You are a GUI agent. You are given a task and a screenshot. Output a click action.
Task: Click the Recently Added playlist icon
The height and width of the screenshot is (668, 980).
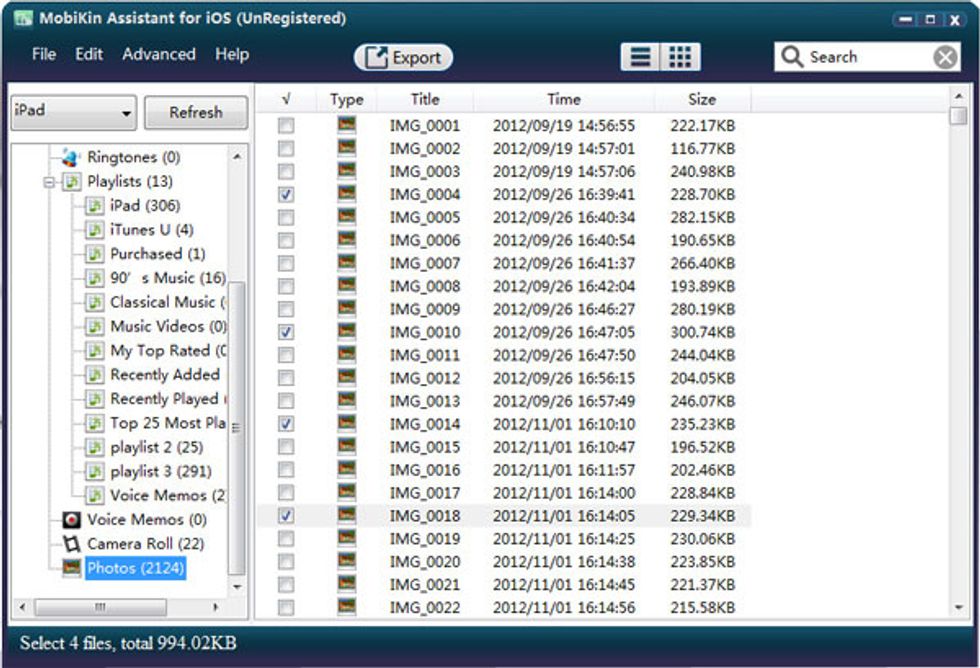click(x=94, y=375)
